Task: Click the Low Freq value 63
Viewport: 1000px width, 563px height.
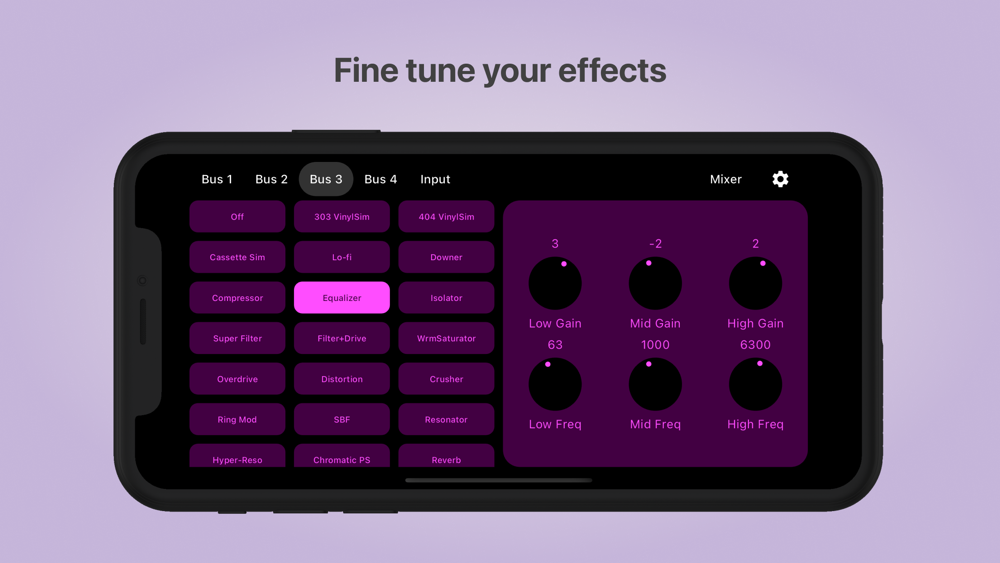Action: [x=555, y=345]
